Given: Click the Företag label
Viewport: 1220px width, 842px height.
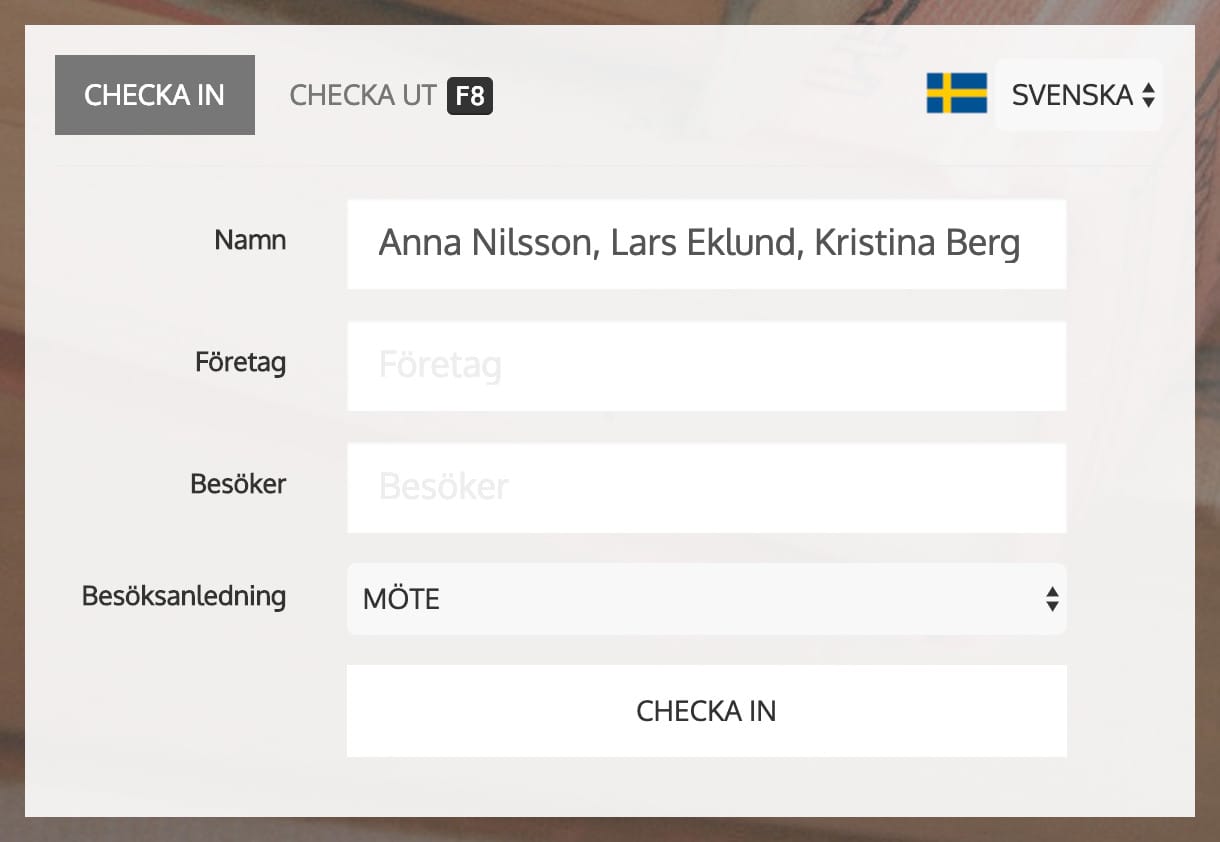Looking at the screenshot, I should pyautogui.click(x=240, y=362).
